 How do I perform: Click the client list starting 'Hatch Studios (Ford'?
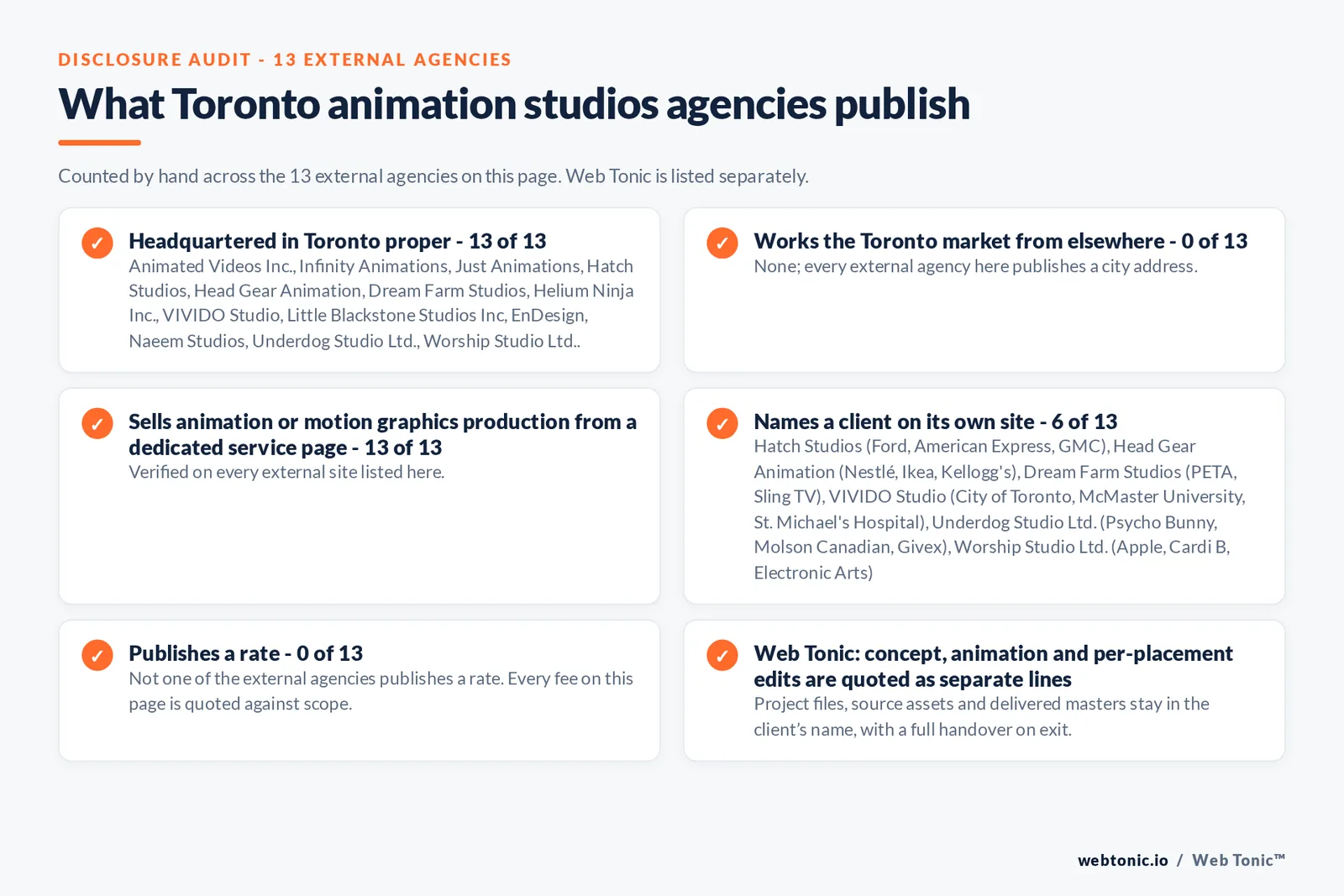coord(1000,509)
